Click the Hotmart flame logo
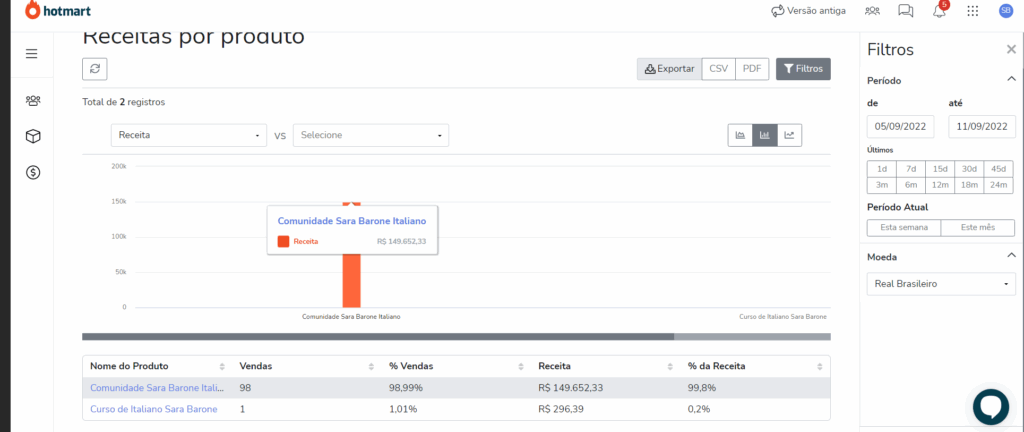 [x=33, y=10]
